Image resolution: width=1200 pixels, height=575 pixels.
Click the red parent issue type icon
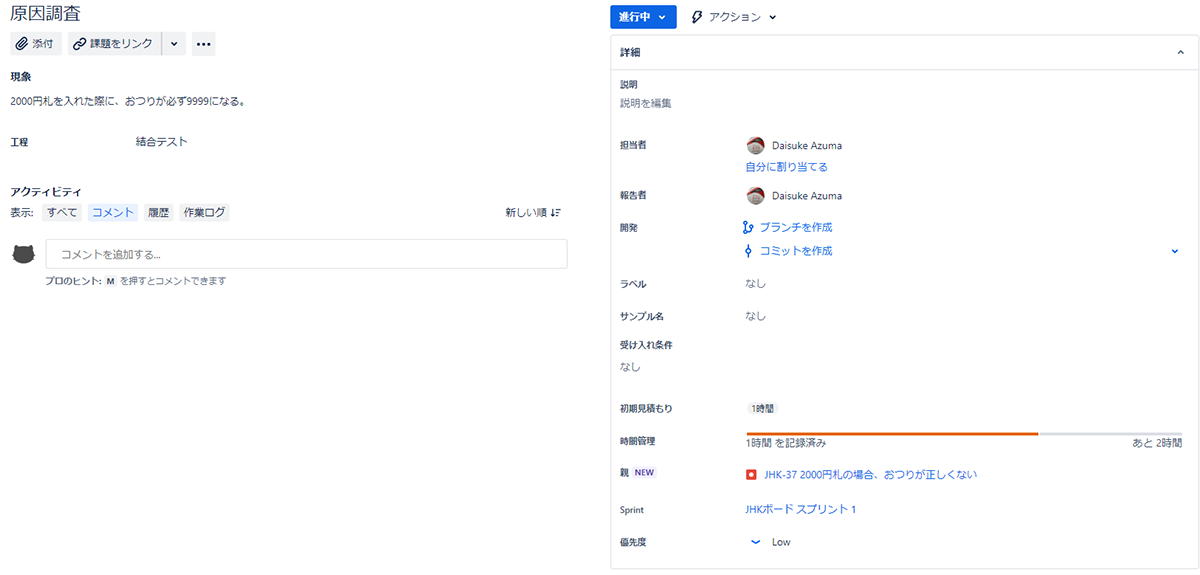(x=751, y=474)
